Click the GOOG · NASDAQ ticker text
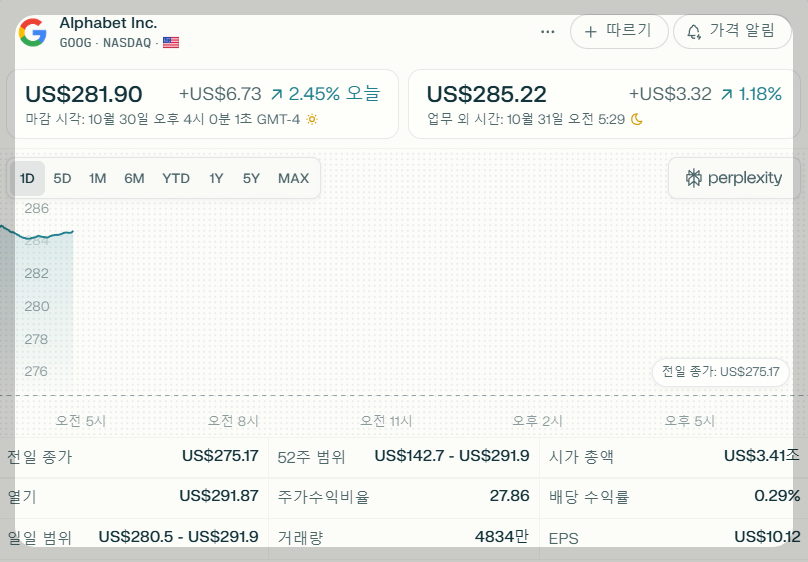This screenshot has width=808, height=562. click(x=105, y=43)
